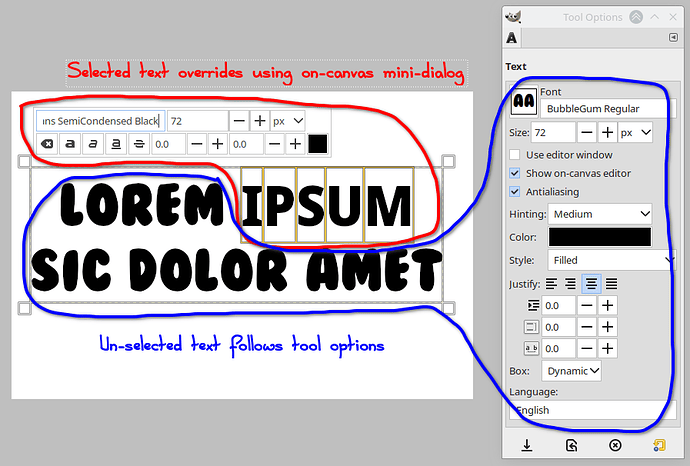Screen dimensions: 690x466
Task: Click the line spacing 0.0 field
Action: (558, 327)
